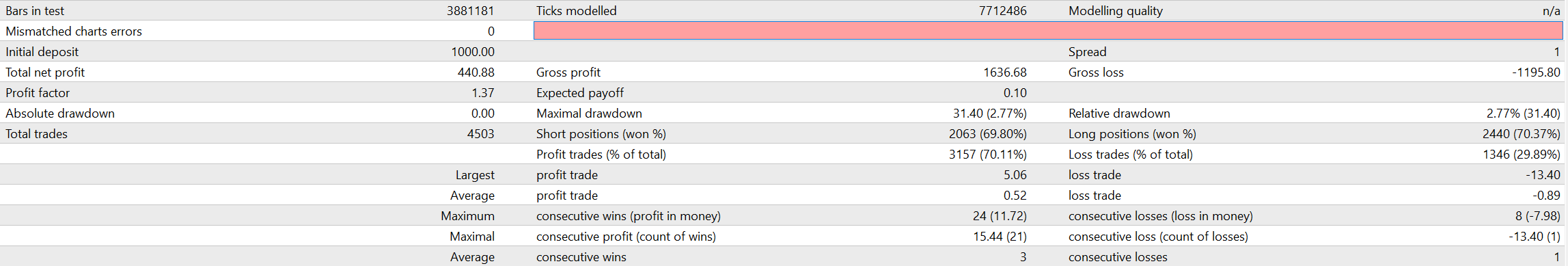The image size is (1568, 266).
Task: Select the Modelling quality n/a cell
Action: click(1551, 11)
